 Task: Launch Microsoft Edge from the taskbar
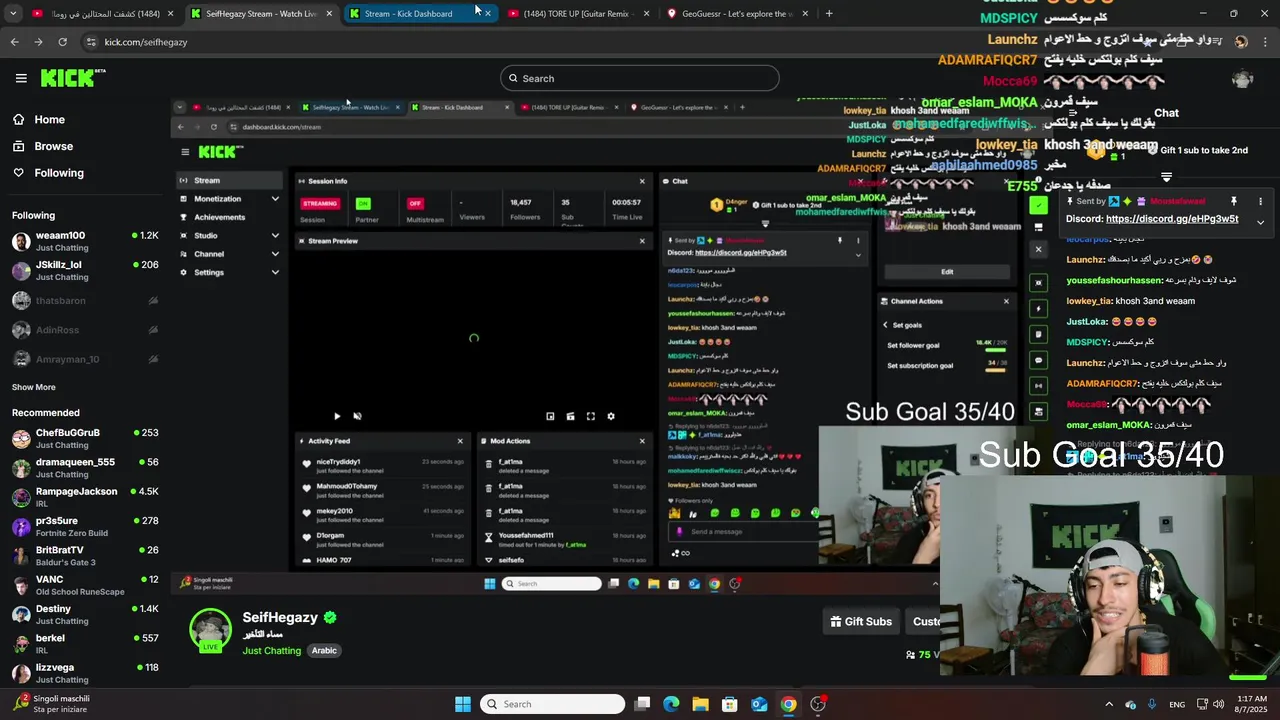click(671, 704)
